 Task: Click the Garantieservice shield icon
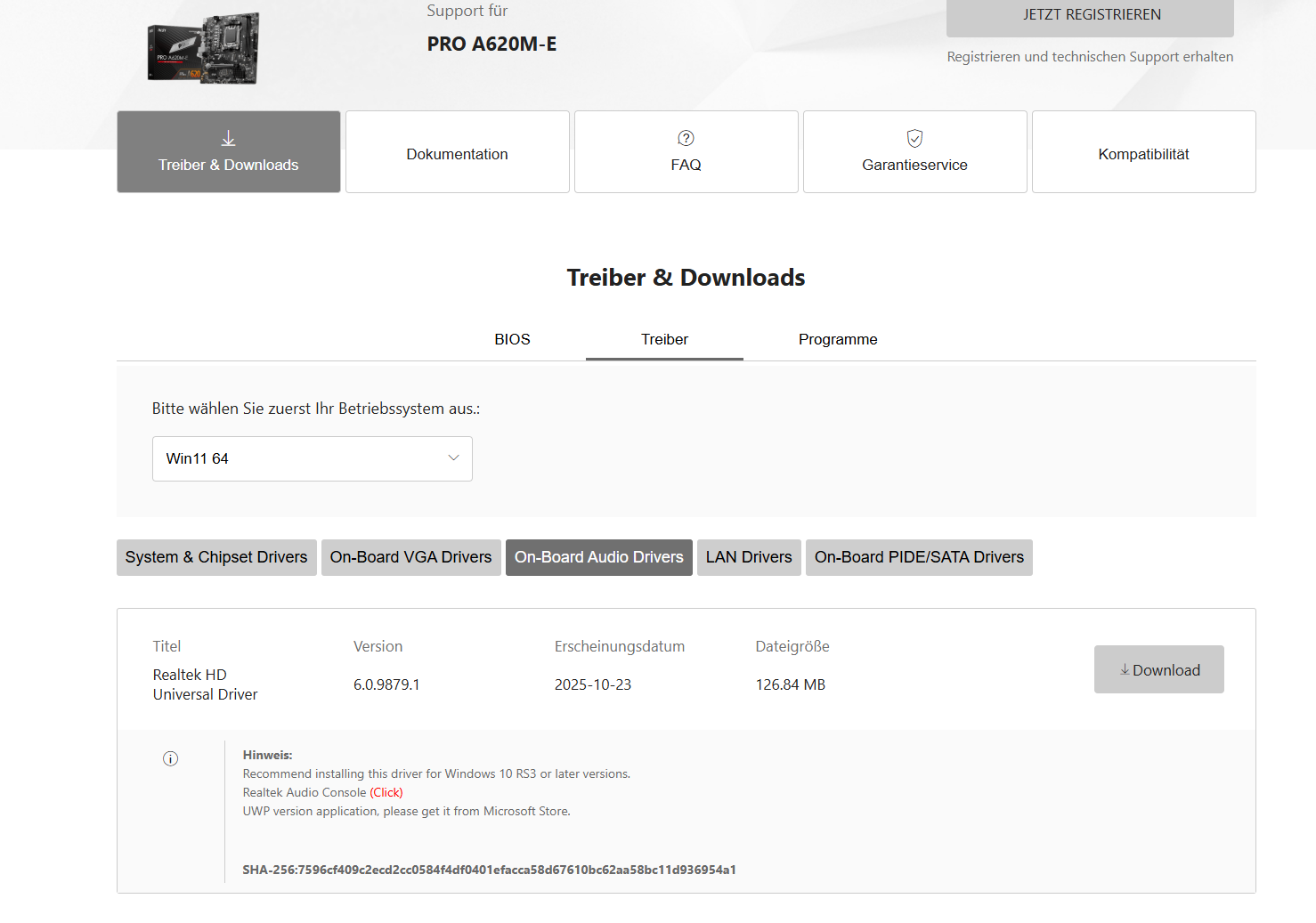click(914, 138)
